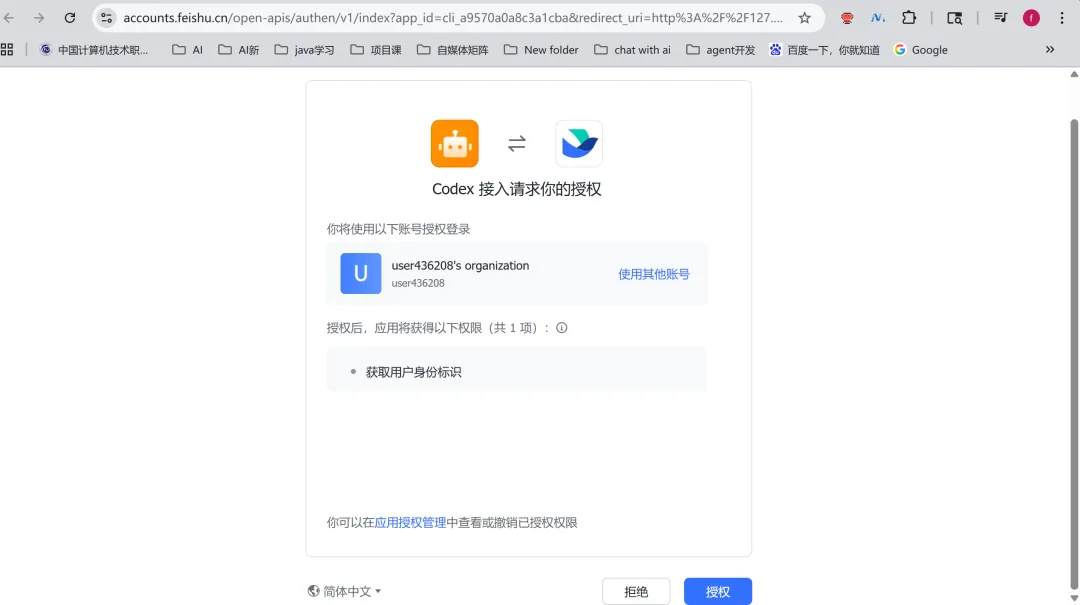
Task: Open site information icon in address bar
Action: pyautogui.click(x=107, y=18)
